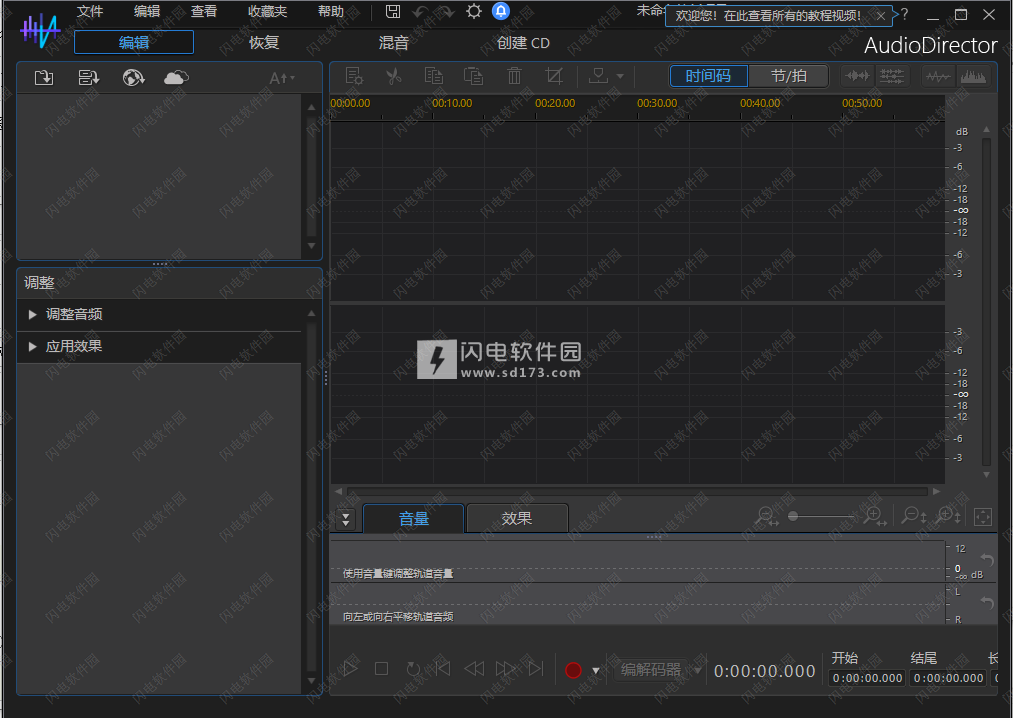Click the scissors cut icon

393,76
